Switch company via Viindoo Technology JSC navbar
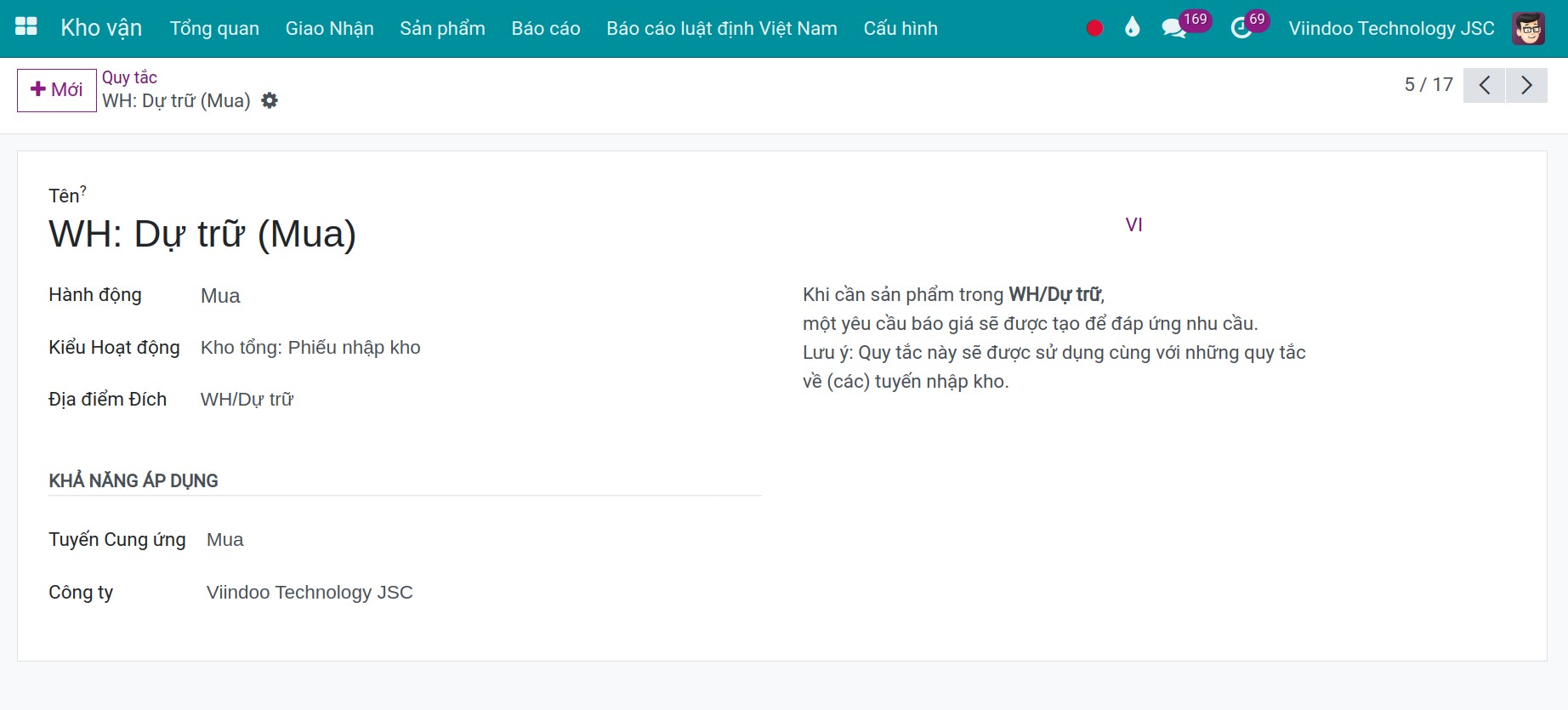Image resolution: width=1568 pixels, height=710 pixels. click(x=1391, y=28)
